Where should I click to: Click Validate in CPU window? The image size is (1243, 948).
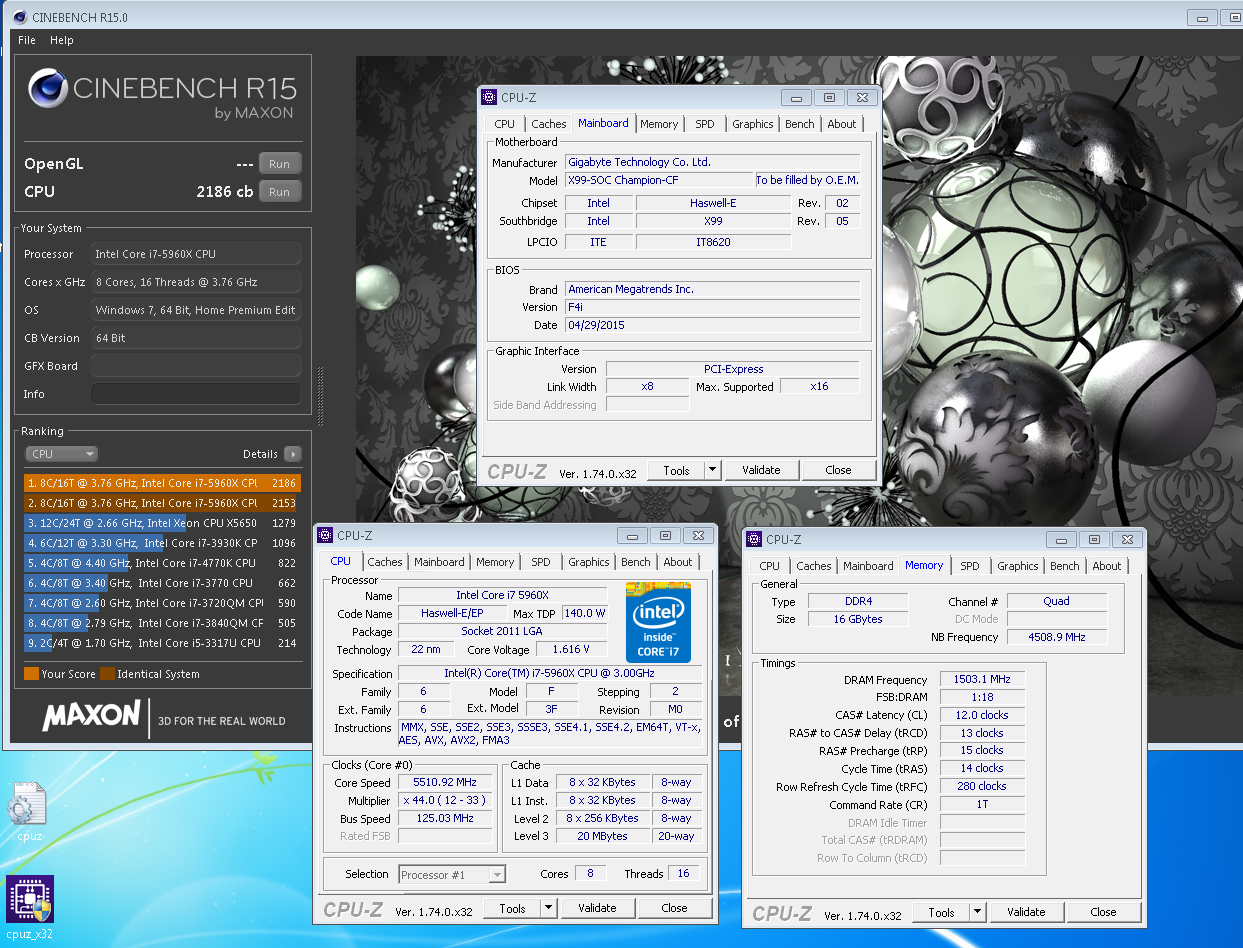(x=597, y=908)
